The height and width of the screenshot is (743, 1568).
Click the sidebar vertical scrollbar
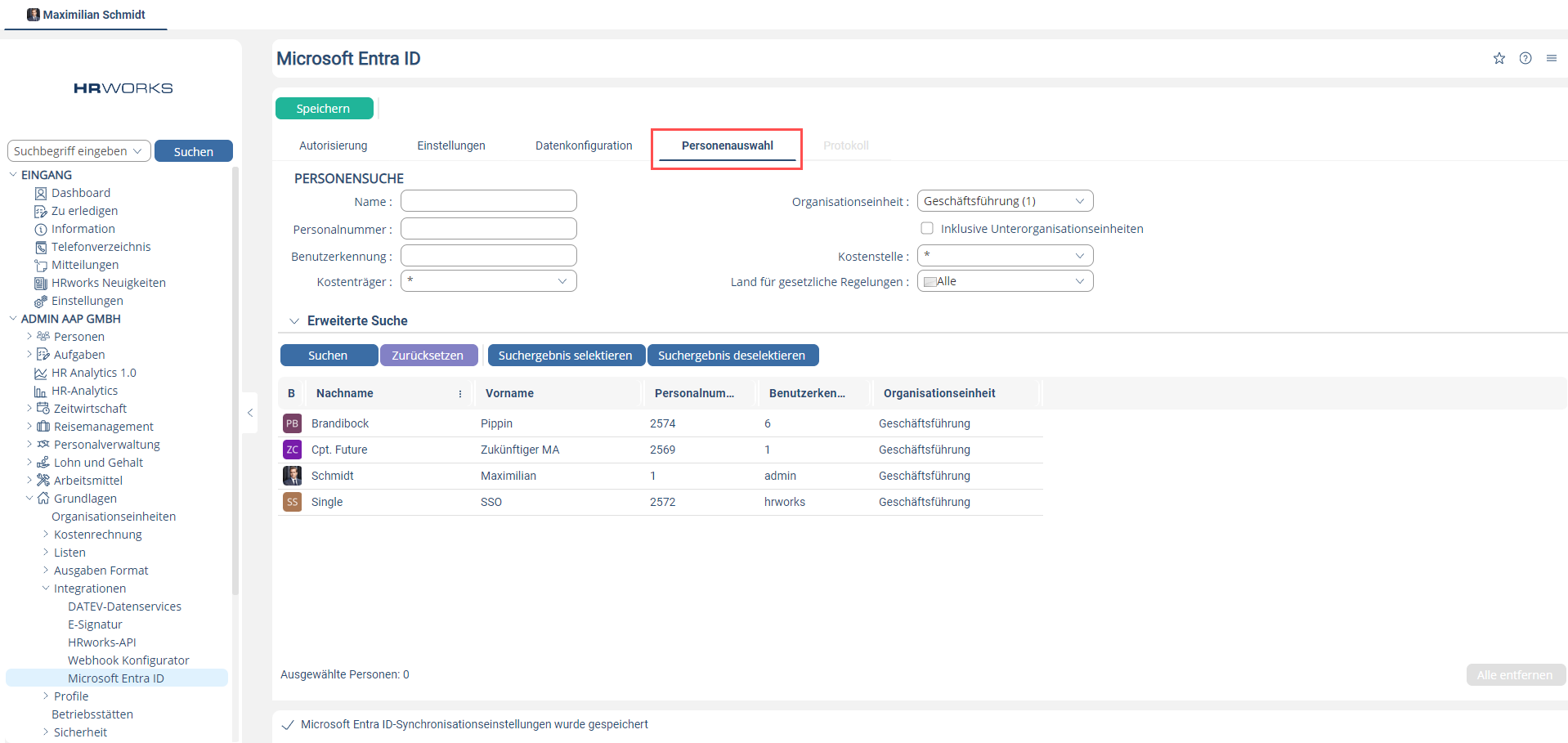[x=235, y=381]
